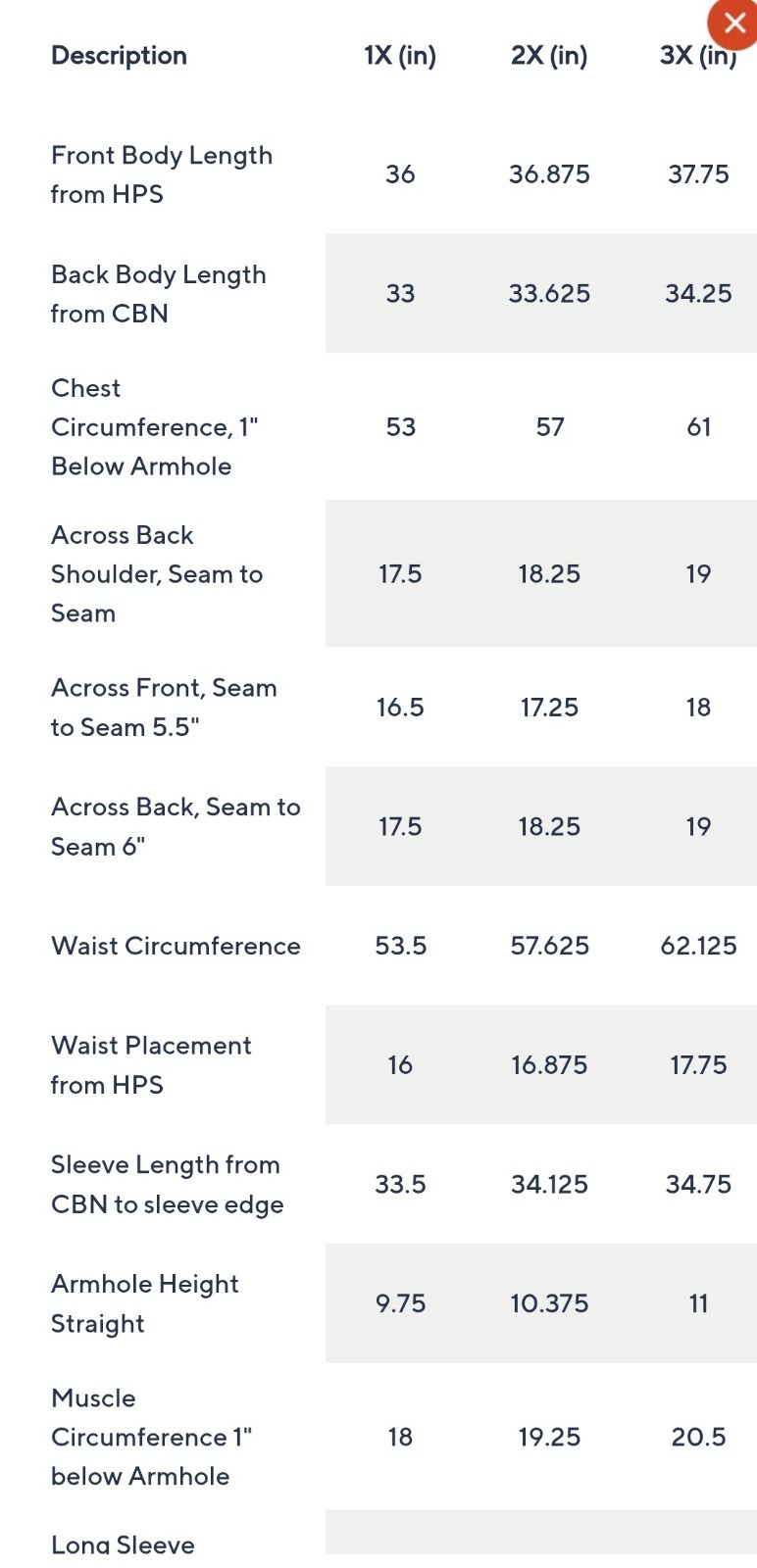Screen dimensions: 757x1568
Task: Select the 2X (in) column header
Action: click(x=549, y=56)
